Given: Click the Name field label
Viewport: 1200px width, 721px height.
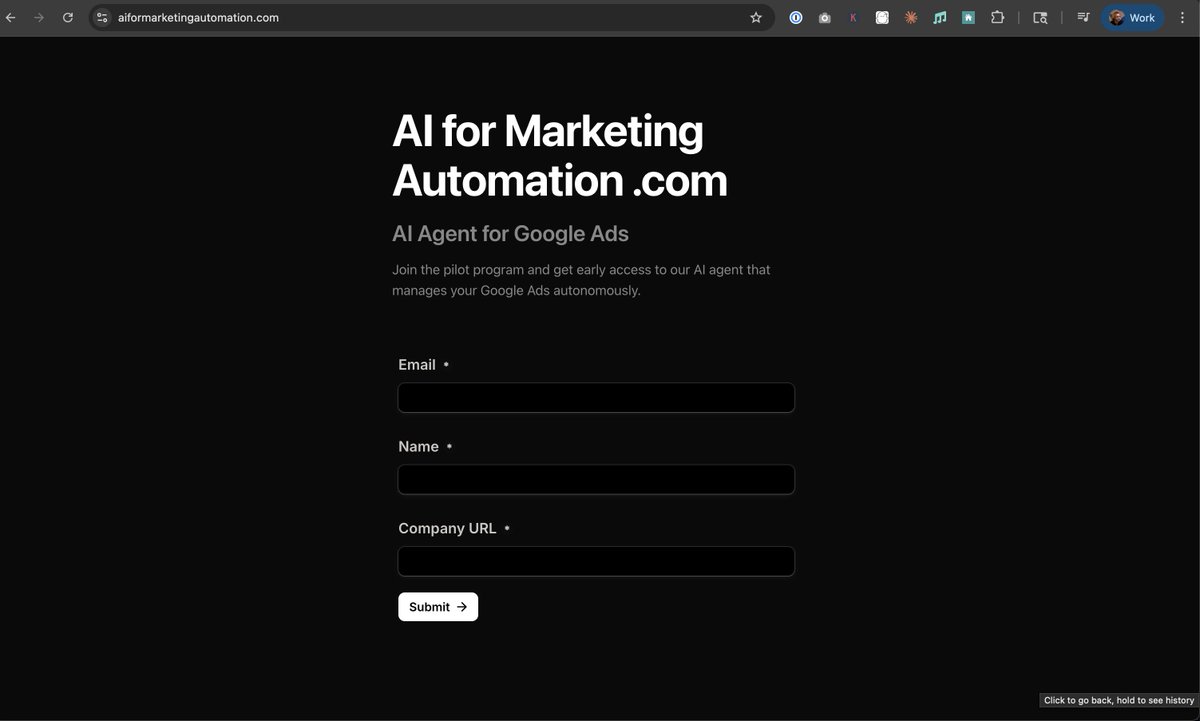Looking at the screenshot, I should tap(418, 447).
